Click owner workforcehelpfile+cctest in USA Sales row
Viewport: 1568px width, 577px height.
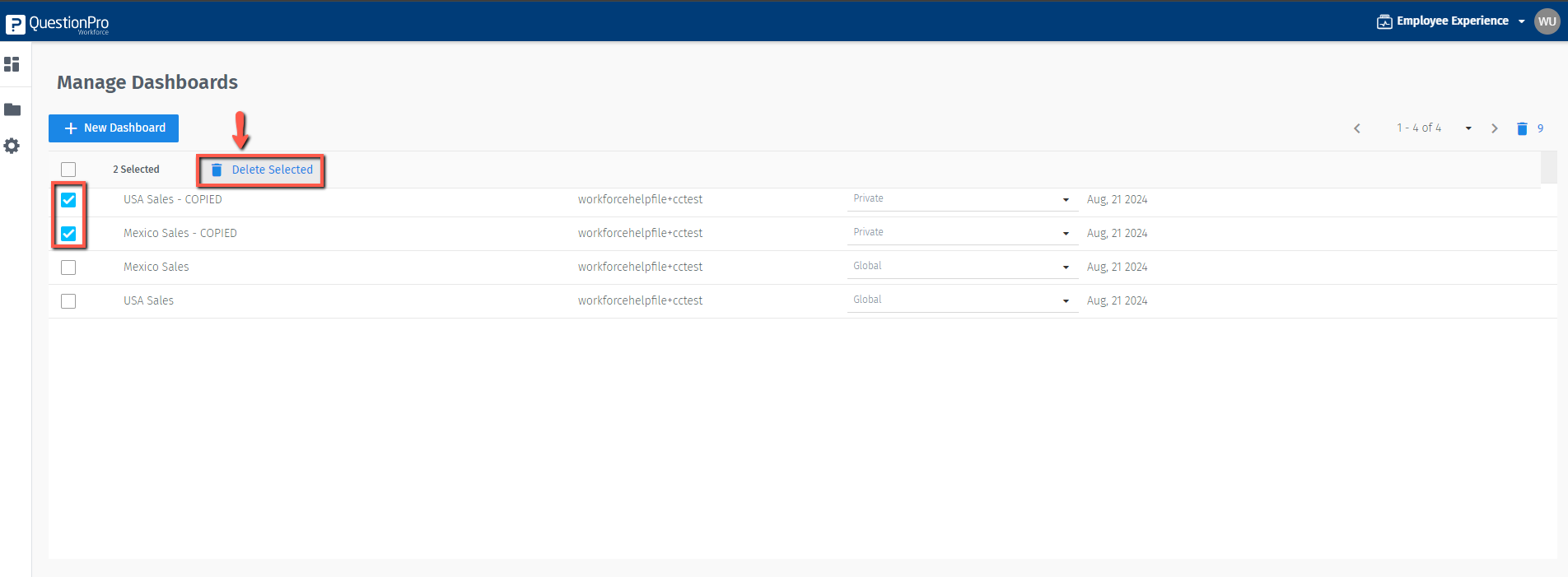pos(641,300)
